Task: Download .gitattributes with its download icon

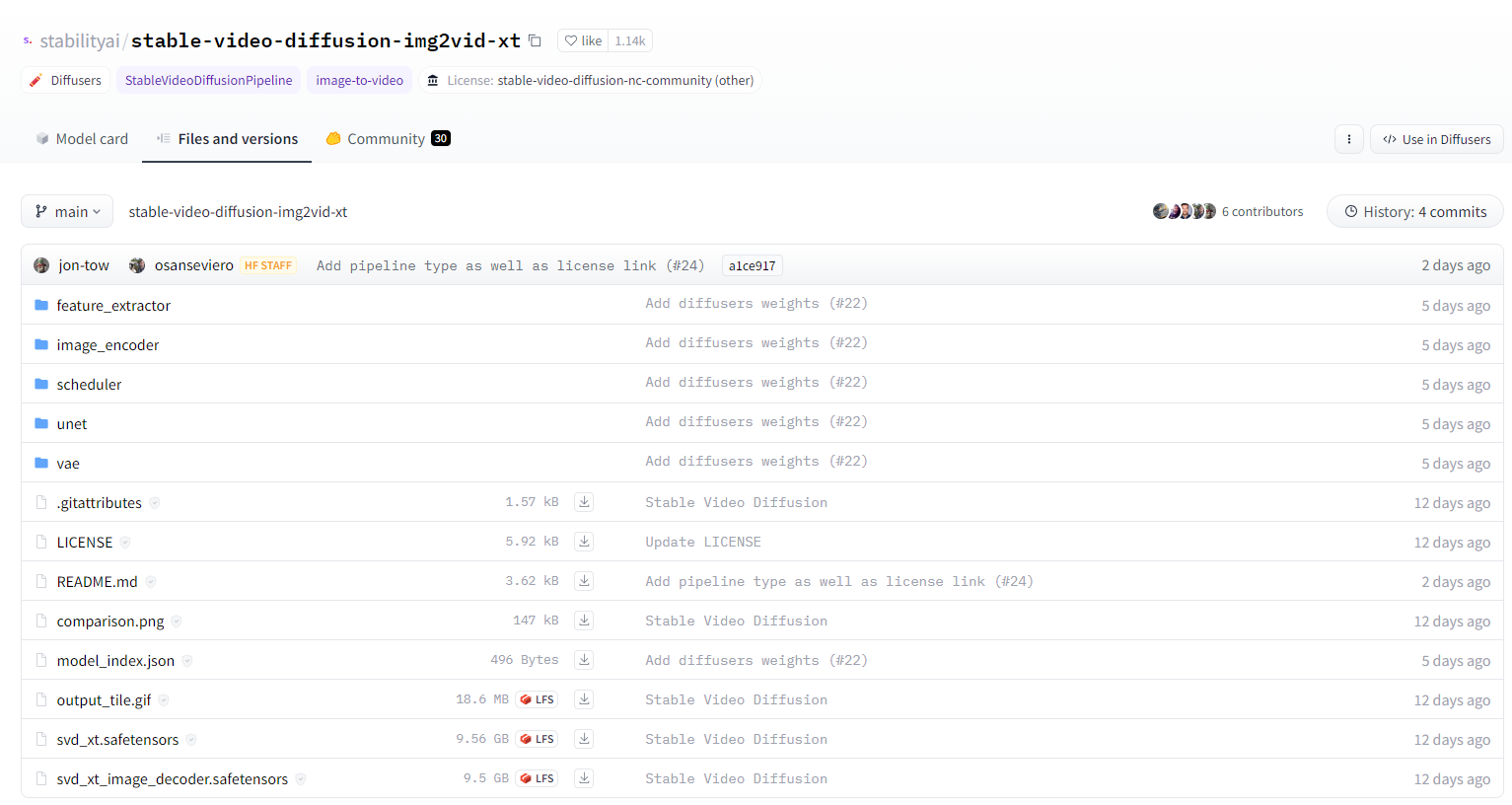Action: [x=584, y=502]
